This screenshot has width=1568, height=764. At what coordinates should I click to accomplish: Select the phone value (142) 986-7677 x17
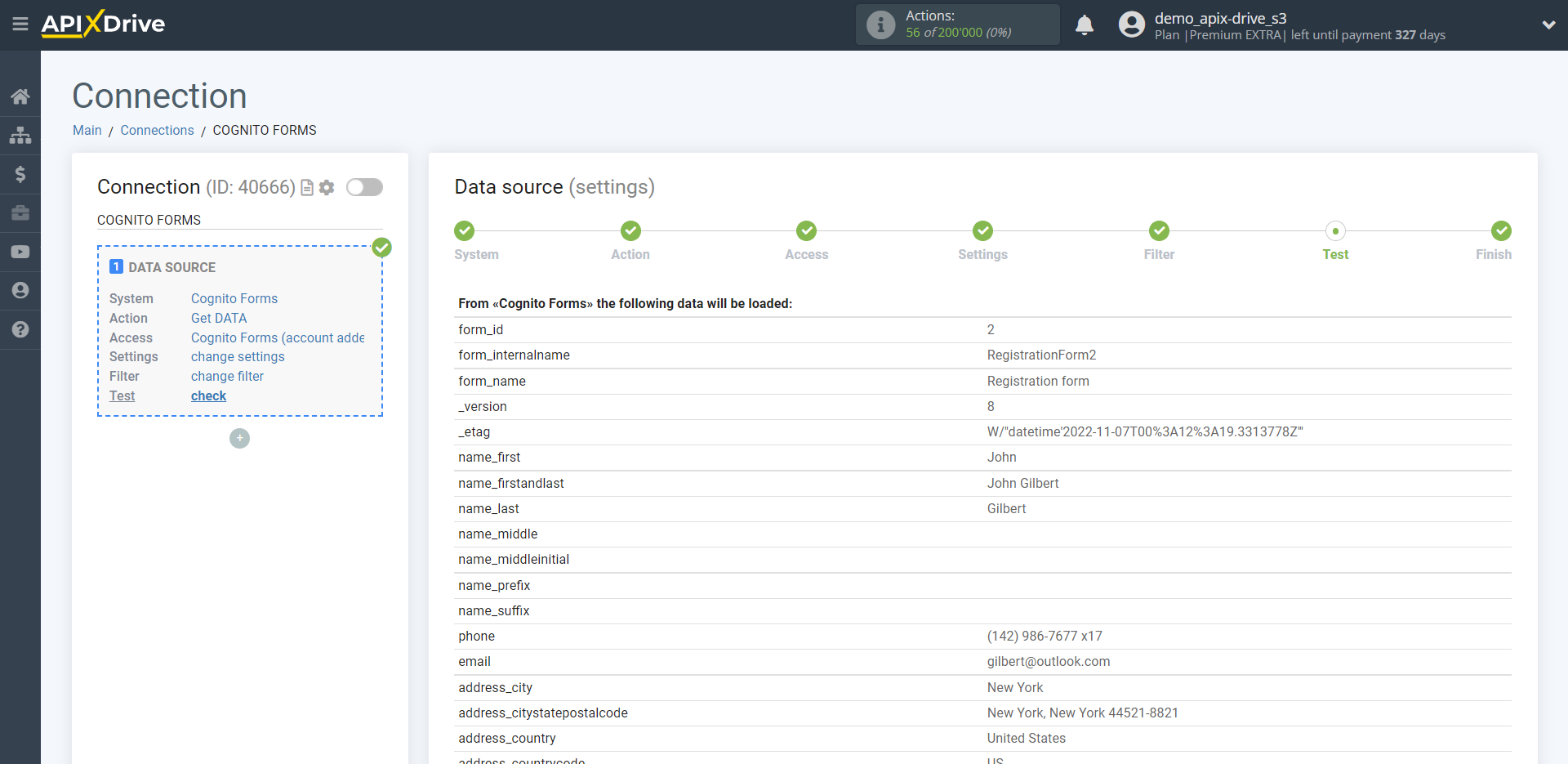coord(1045,637)
